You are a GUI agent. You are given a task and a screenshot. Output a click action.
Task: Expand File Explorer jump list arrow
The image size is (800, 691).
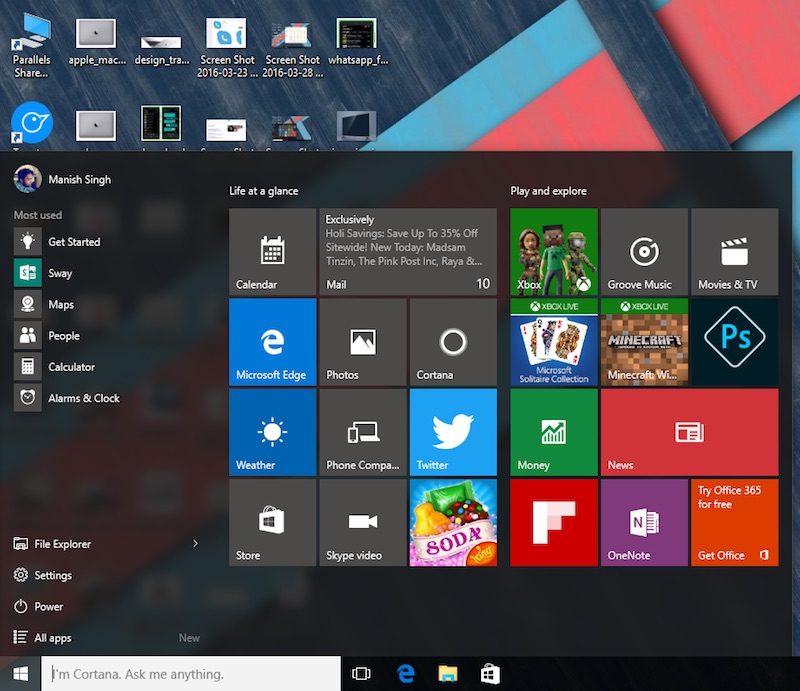(x=195, y=544)
